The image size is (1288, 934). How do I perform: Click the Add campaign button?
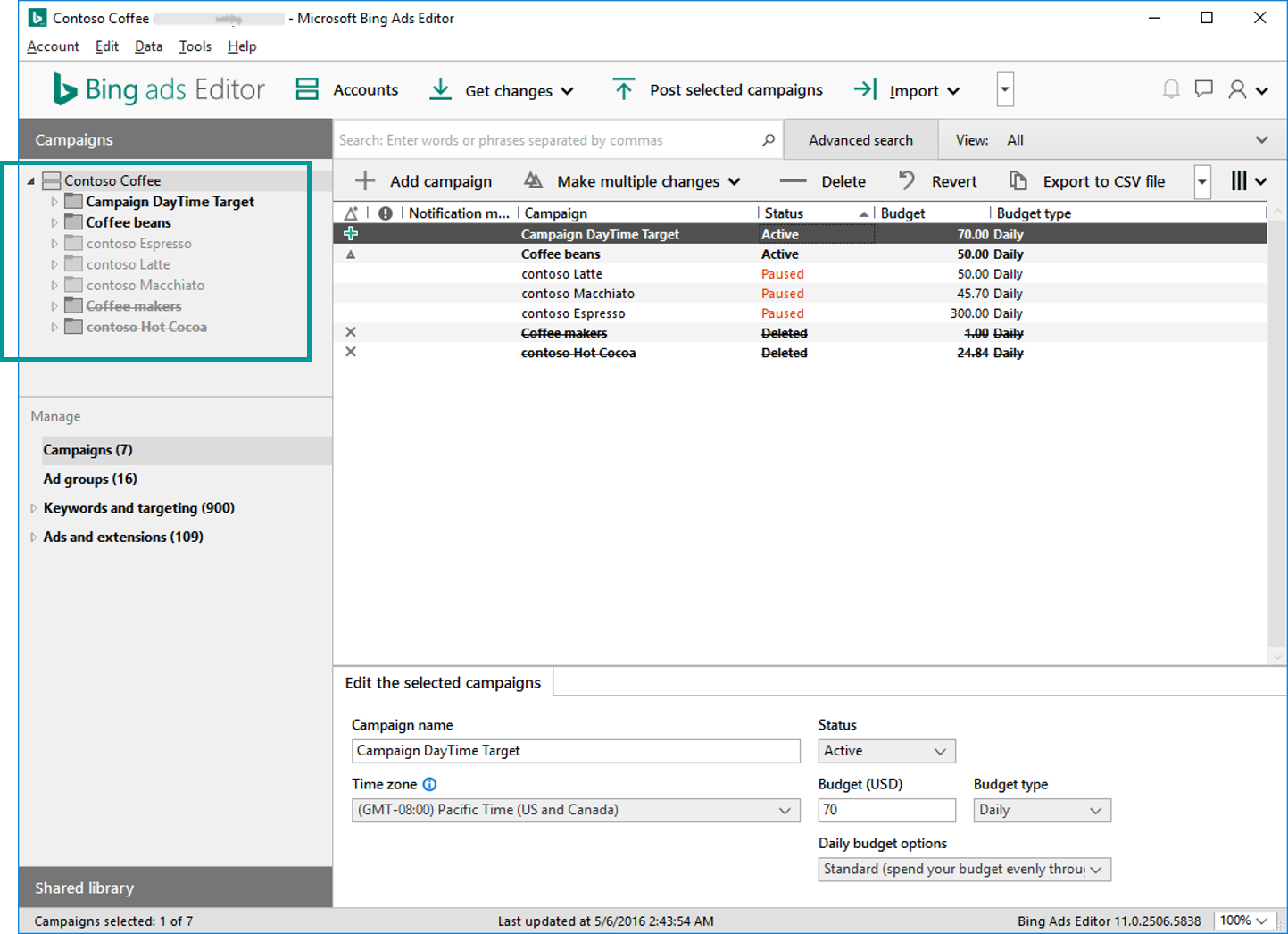click(424, 181)
